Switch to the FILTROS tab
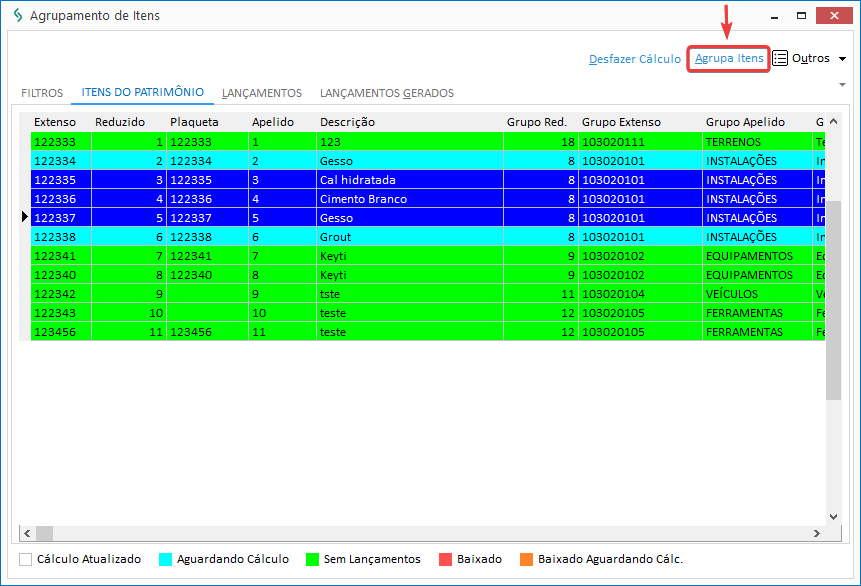The height and width of the screenshot is (586, 861). (x=42, y=93)
